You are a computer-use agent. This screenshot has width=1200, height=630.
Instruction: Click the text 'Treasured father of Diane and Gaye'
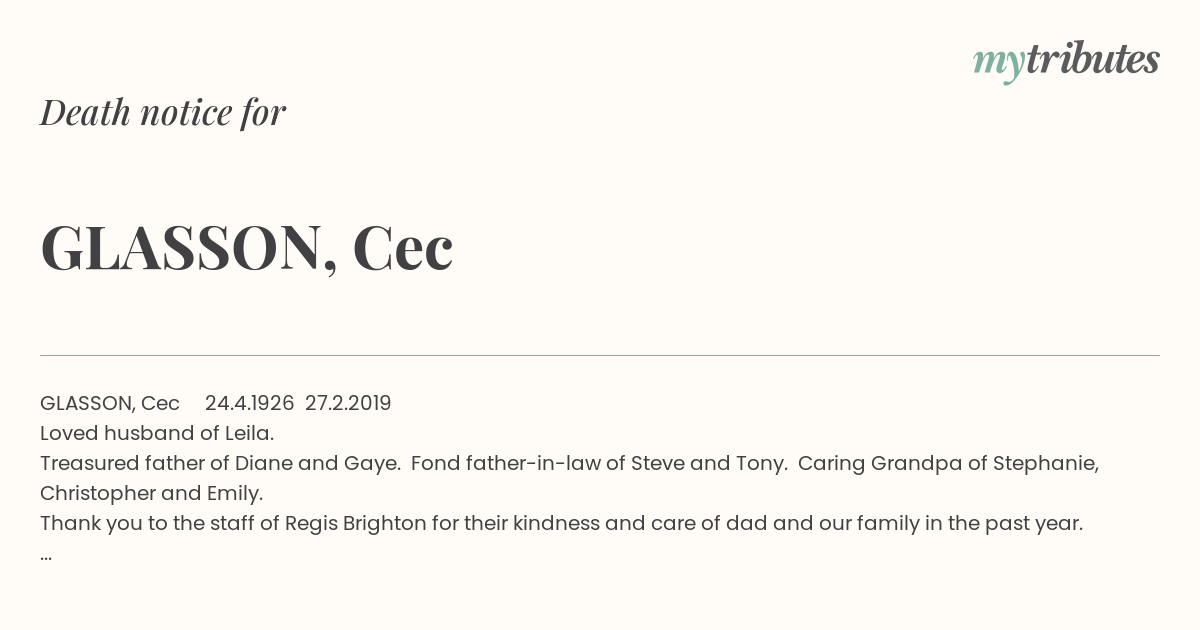219,463
